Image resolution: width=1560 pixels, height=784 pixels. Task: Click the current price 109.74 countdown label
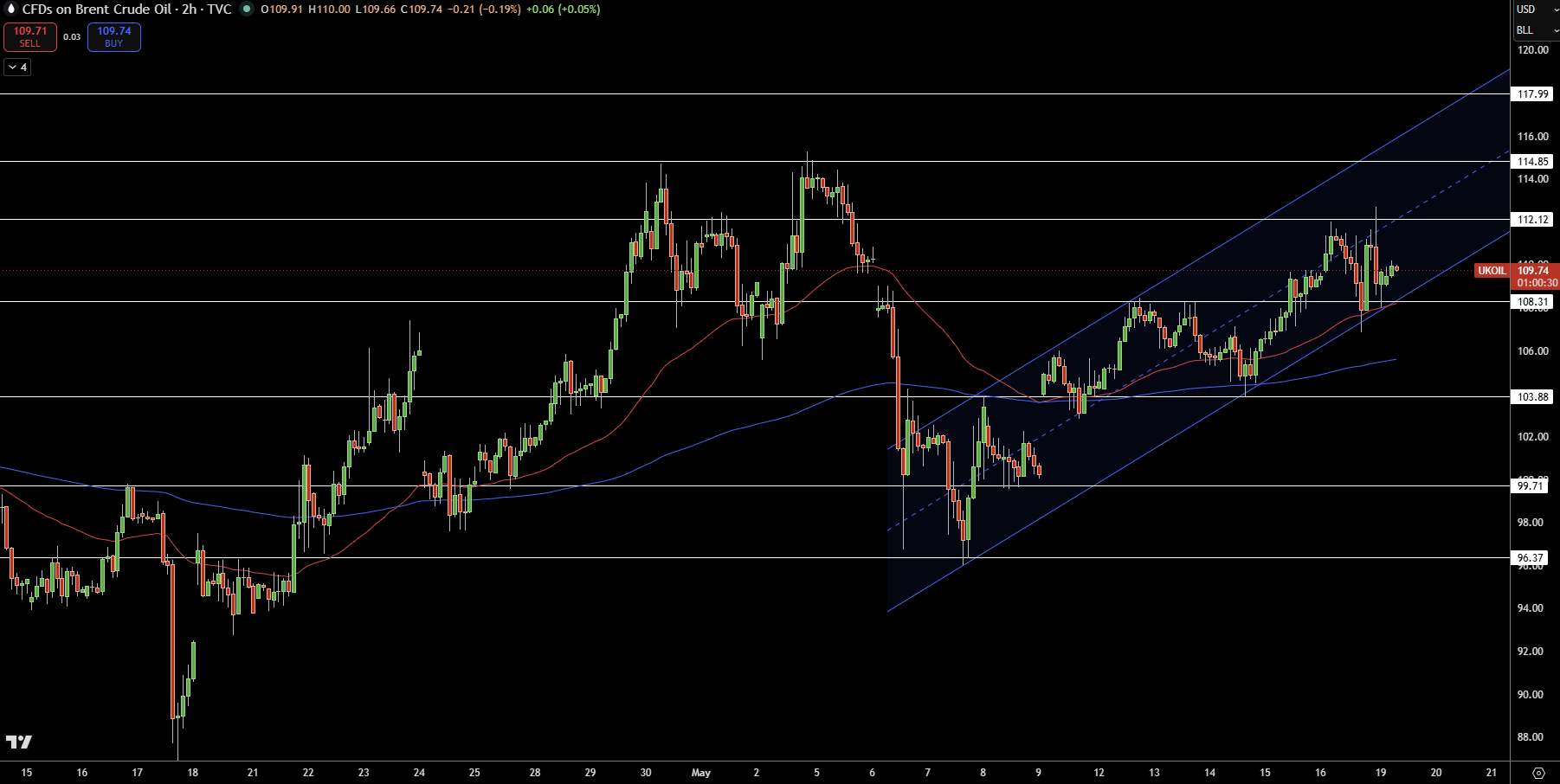click(1535, 277)
